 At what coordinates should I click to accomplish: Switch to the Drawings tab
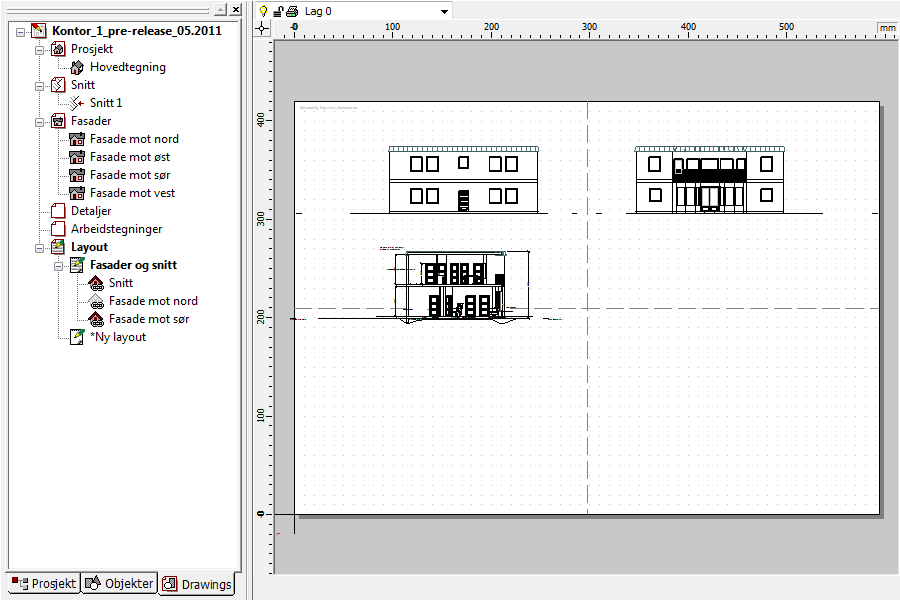coord(197,584)
